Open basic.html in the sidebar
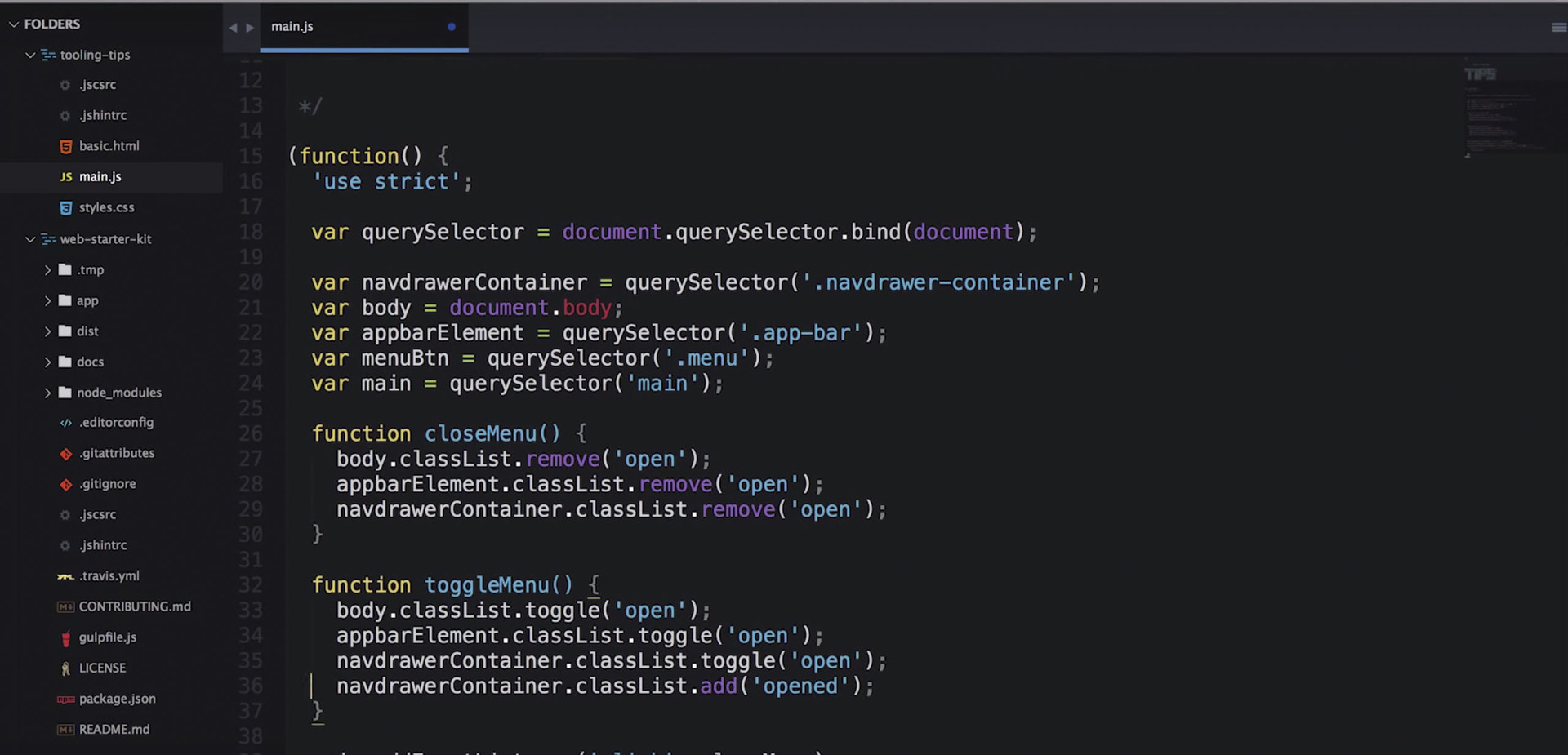This screenshot has height=755, width=1568. coord(111,146)
